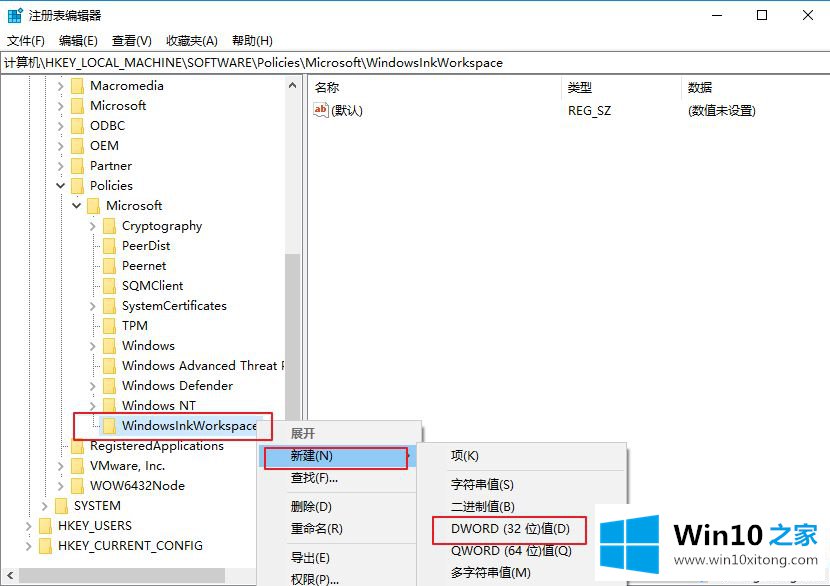Click the registry path address bar
This screenshot has width=830, height=586.
(x=415, y=62)
